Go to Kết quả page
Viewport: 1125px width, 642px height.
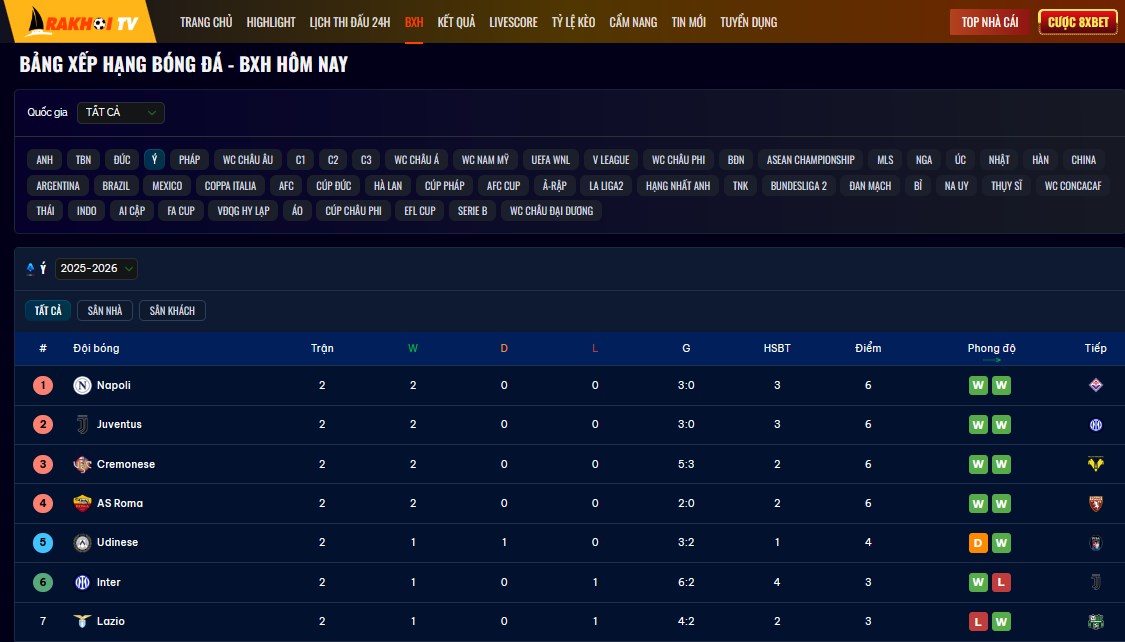(x=456, y=22)
